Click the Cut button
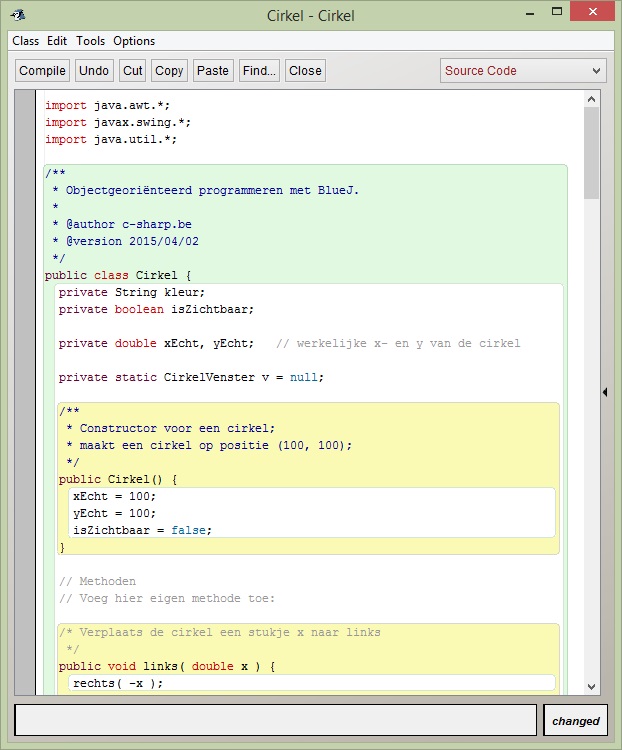The image size is (622, 750). tap(133, 71)
